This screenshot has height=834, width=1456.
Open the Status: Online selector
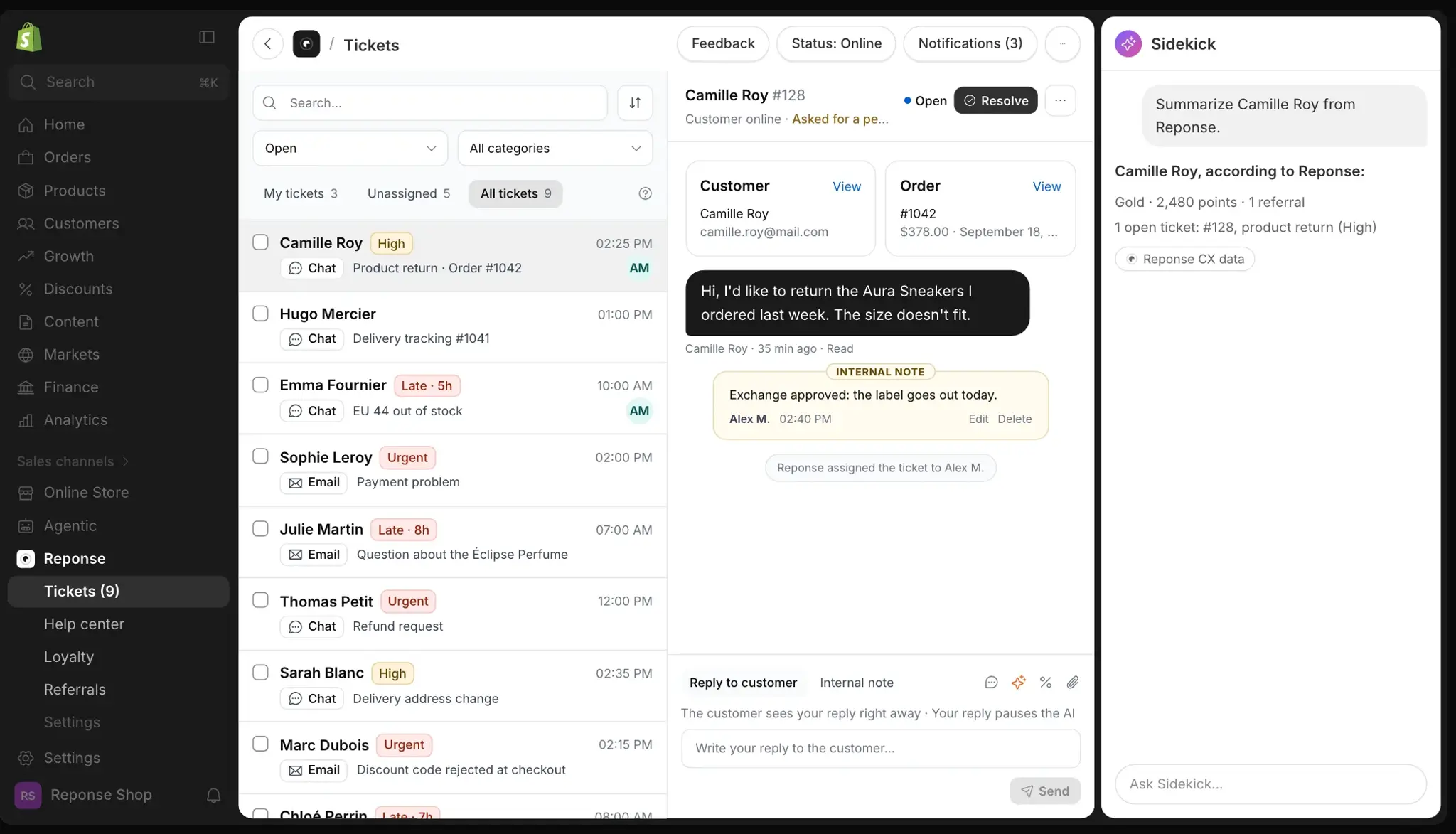click(836, 44)
